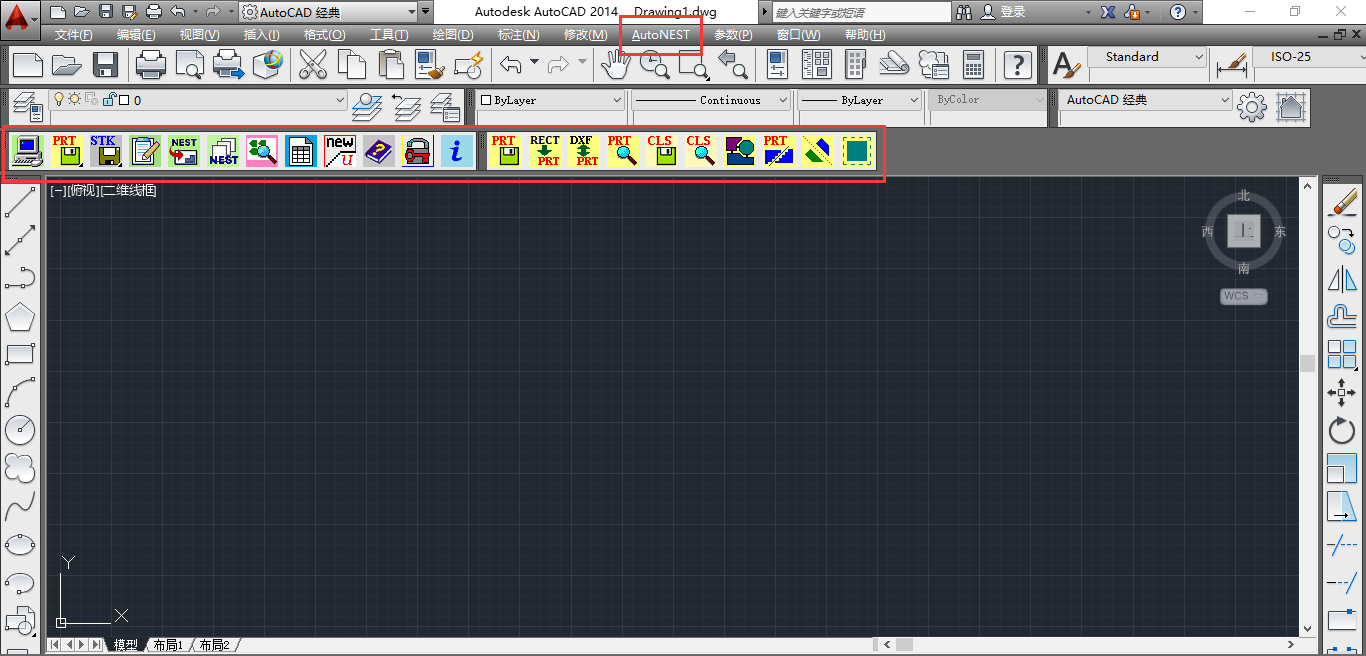Click the ViewCube top face 上
This screenshot has width=1366, height=656.
pyautogui.click(x=1244, y=231)
